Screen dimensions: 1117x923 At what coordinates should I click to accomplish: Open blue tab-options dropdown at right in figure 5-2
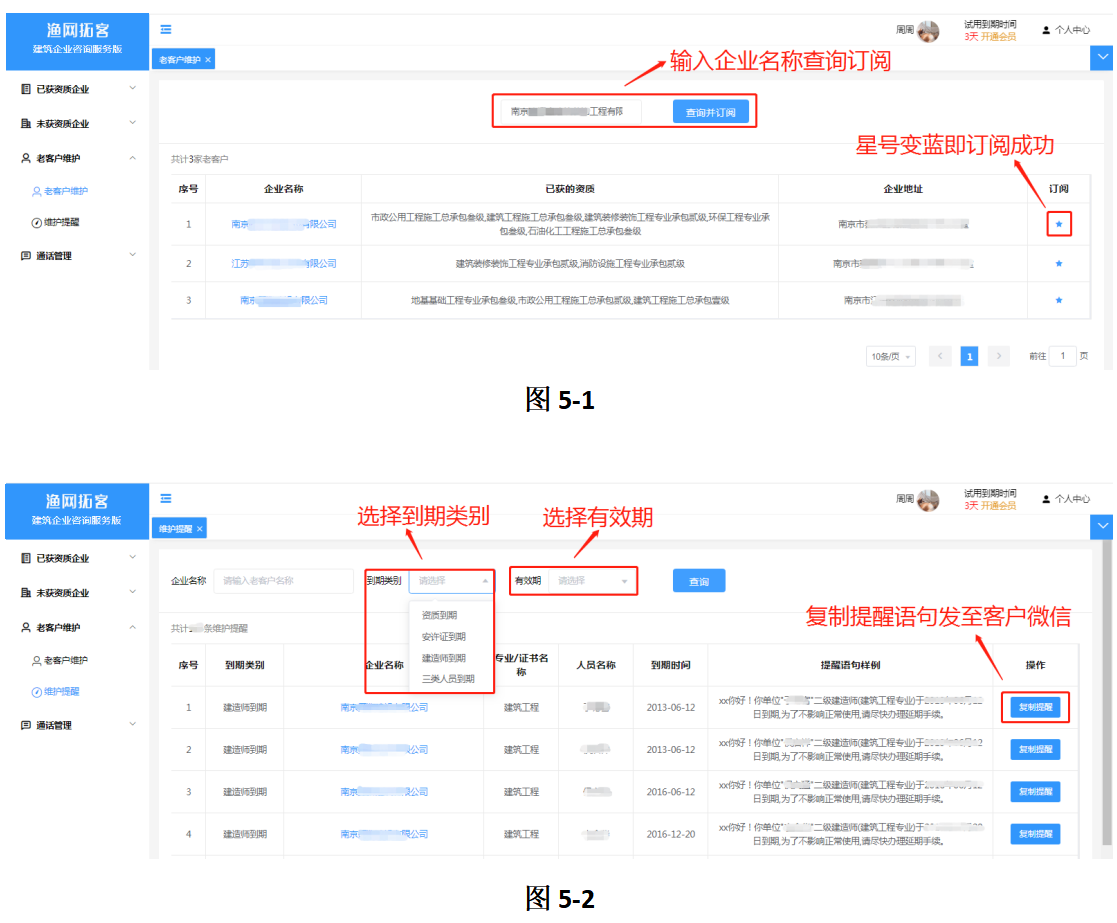tap(1102, 526)
